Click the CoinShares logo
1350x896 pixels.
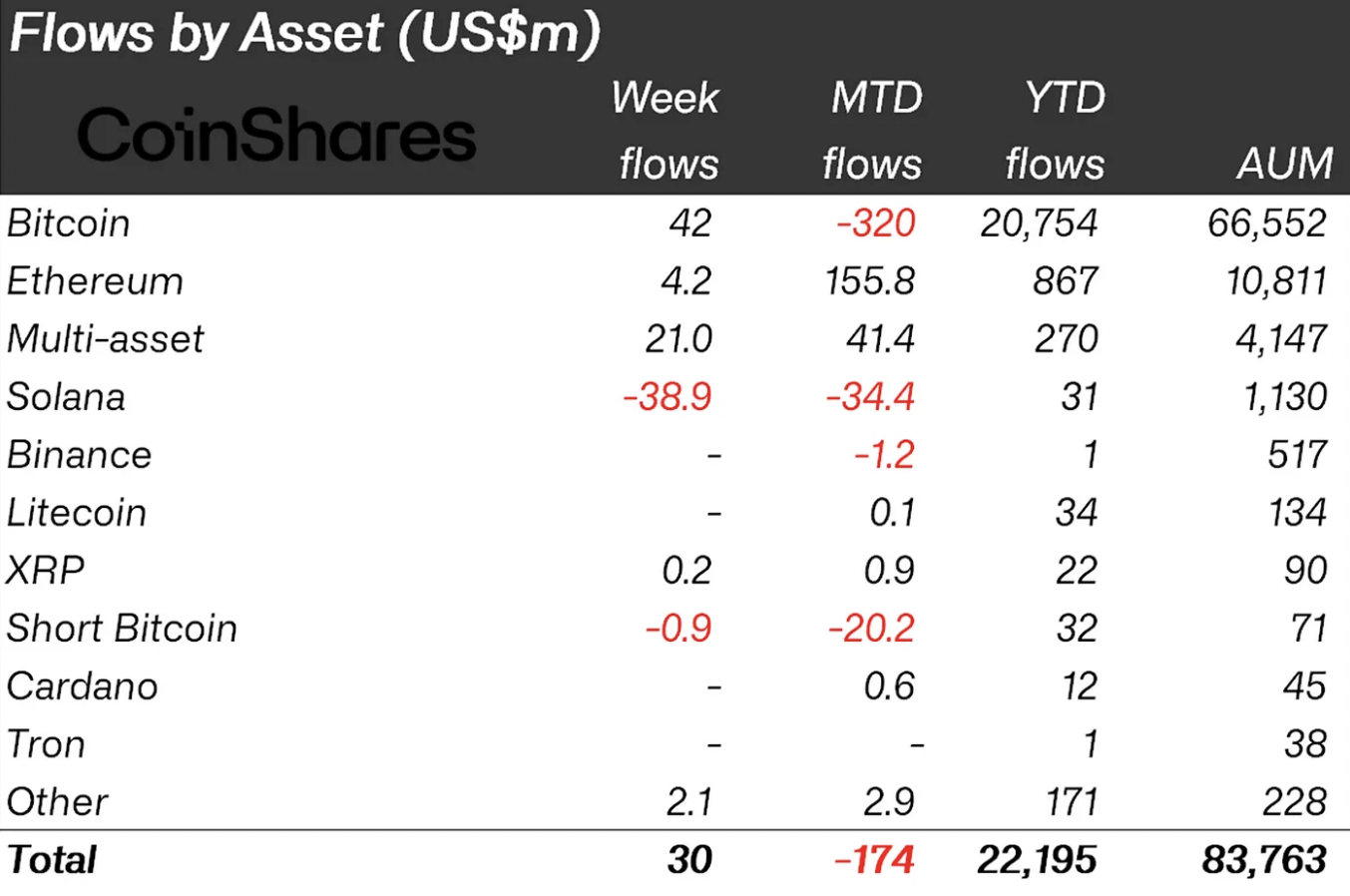coord(276,136)
